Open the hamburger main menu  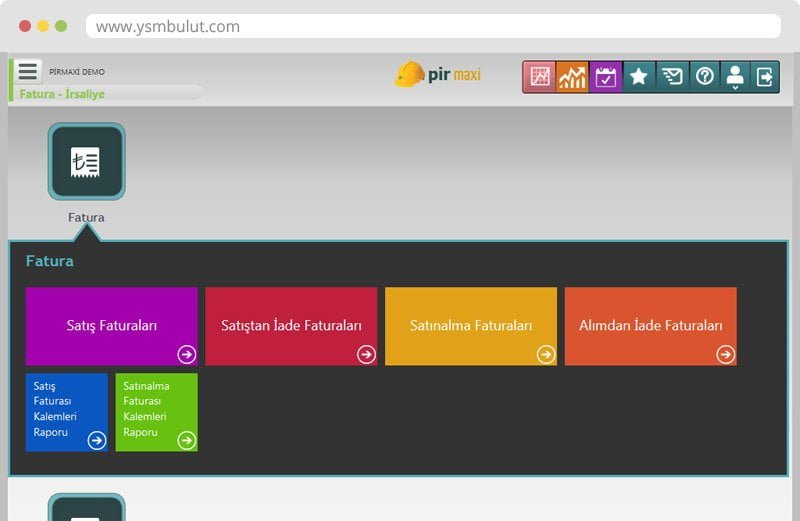point(28,72)
